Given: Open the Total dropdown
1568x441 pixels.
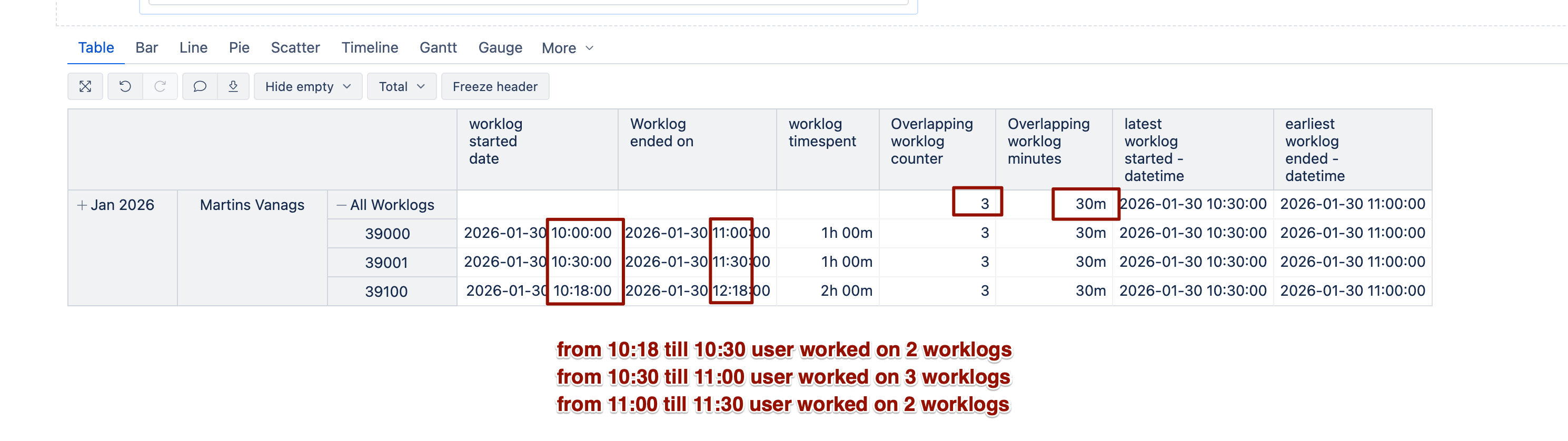Looking at the screenshot, I should tap(401, 86).
